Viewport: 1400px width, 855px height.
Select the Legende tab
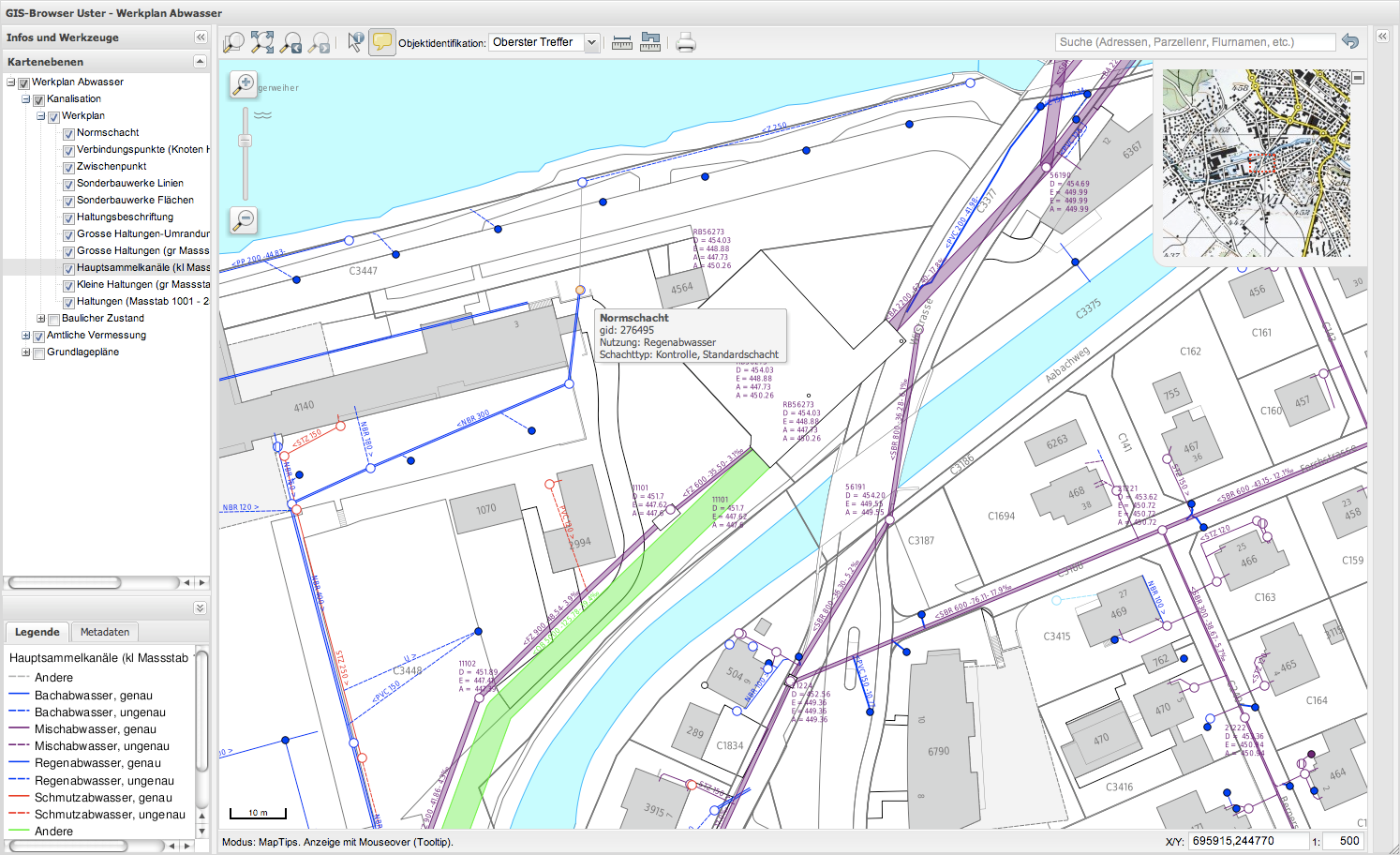37,632
